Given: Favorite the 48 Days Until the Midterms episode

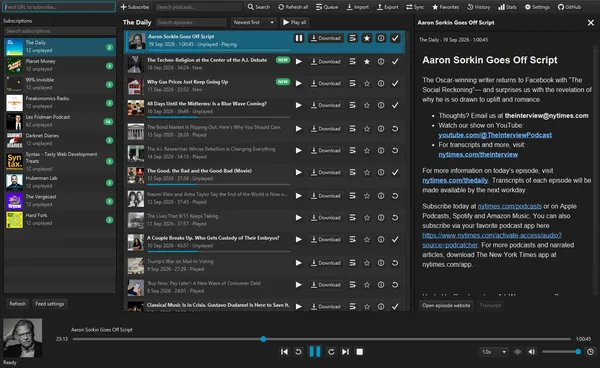Looking at the screenshot, I should pyautogui.click(x=367, y=105).
